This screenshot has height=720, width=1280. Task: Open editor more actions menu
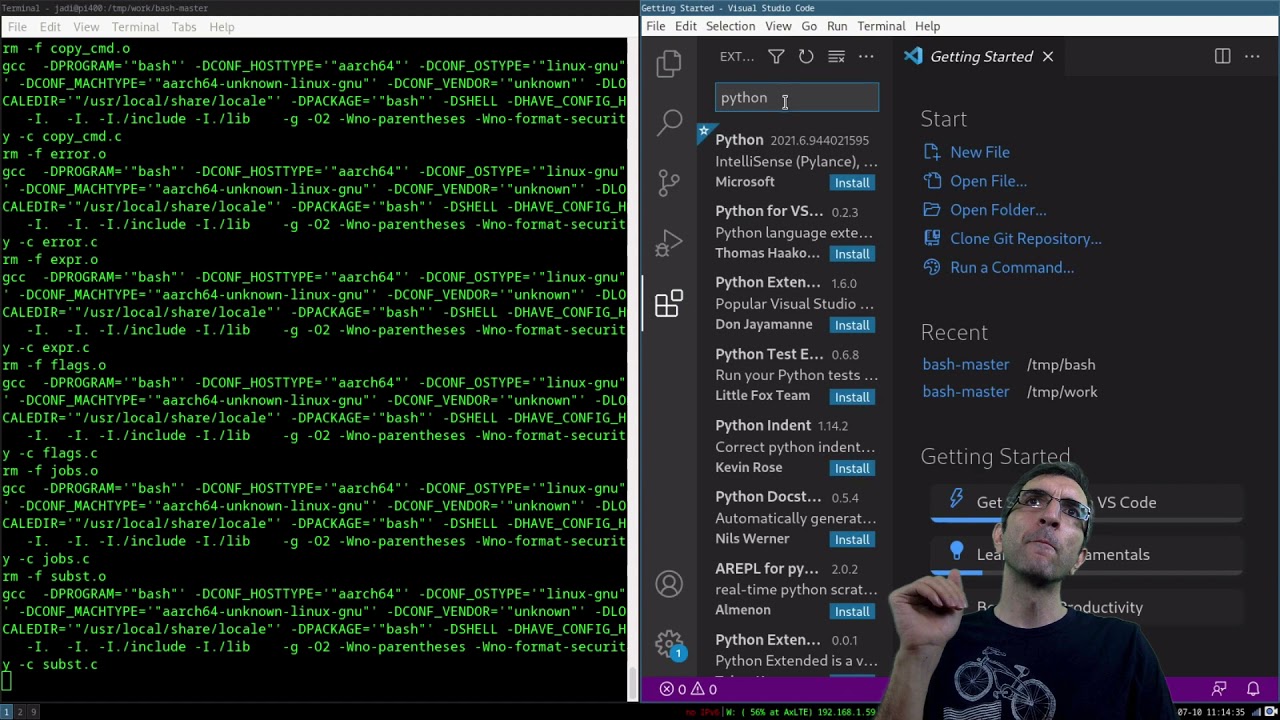(x=1252, y=57)
